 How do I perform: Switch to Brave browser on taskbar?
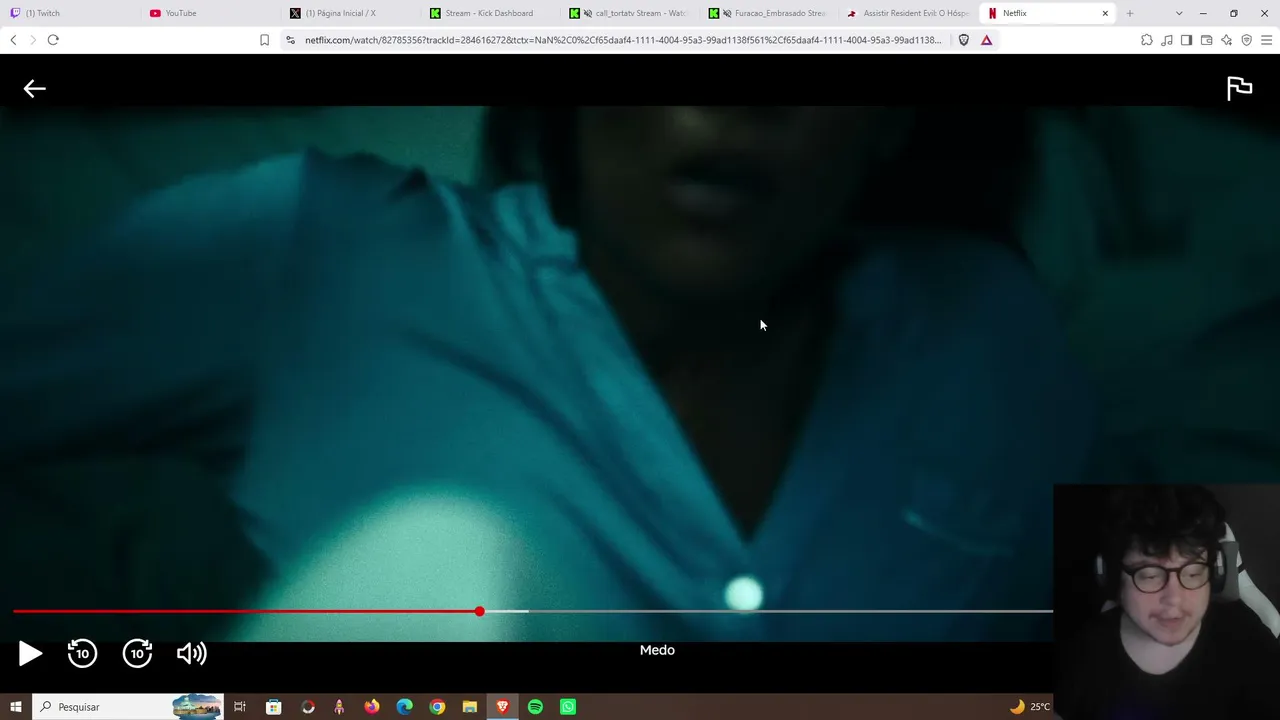tap(502, 707)
